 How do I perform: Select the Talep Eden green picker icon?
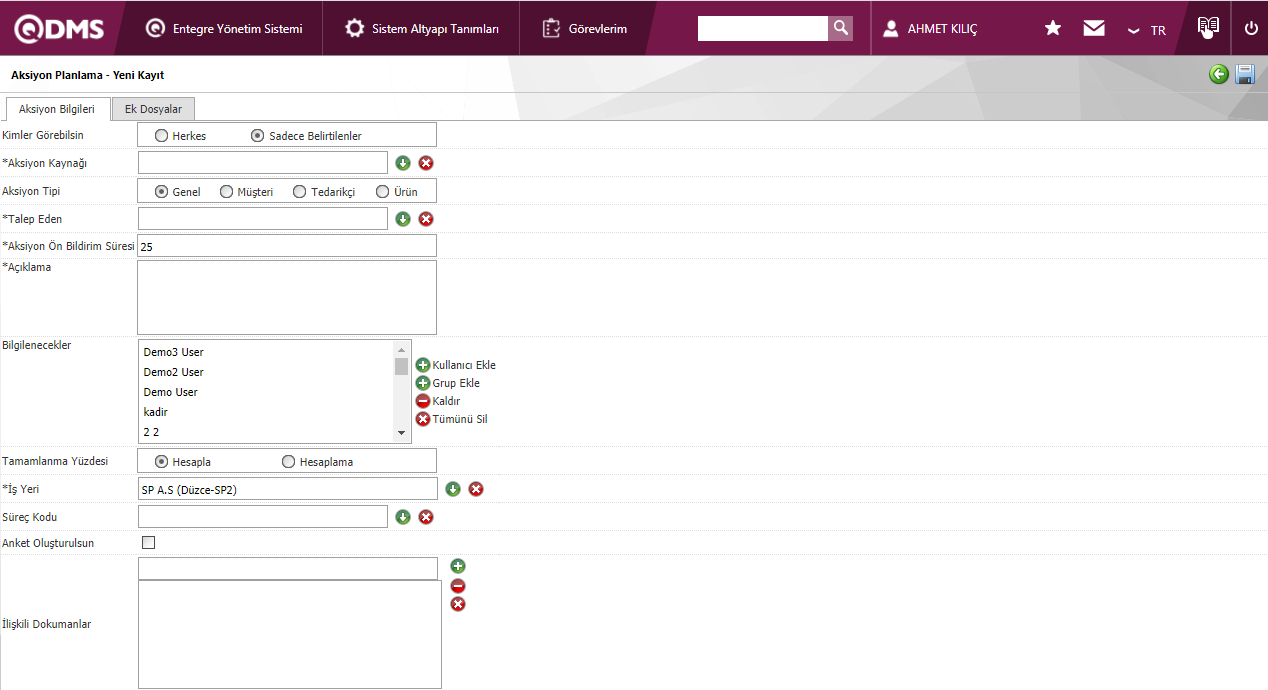tap(403, 219)
